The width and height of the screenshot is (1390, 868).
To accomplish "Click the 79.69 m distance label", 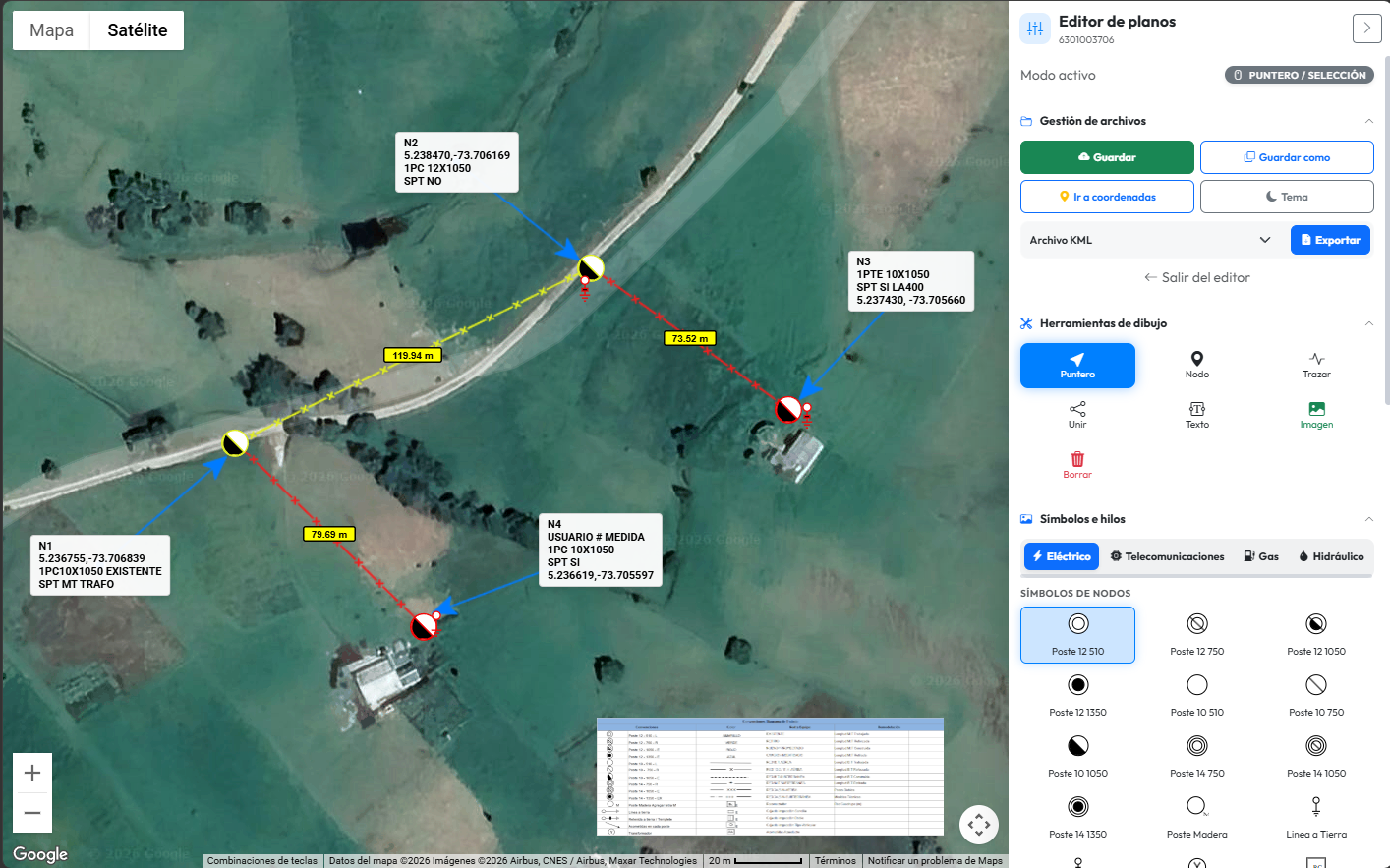I will [x=329, y=534].
